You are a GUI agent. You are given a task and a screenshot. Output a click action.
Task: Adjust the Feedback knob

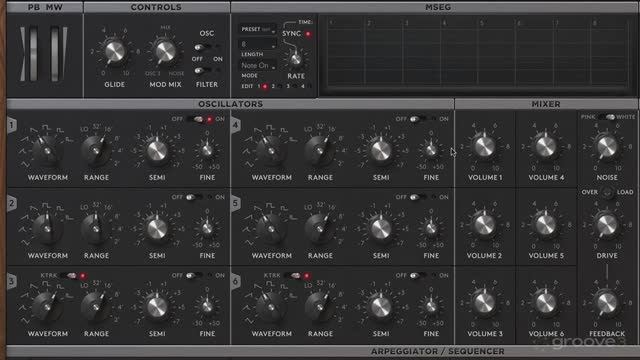[607, 303]
